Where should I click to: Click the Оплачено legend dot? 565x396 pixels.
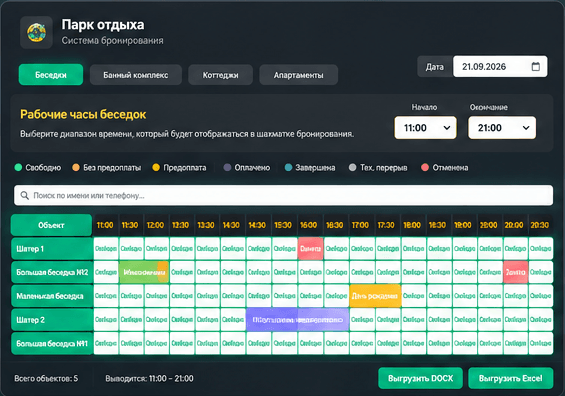tap(227, 167)
